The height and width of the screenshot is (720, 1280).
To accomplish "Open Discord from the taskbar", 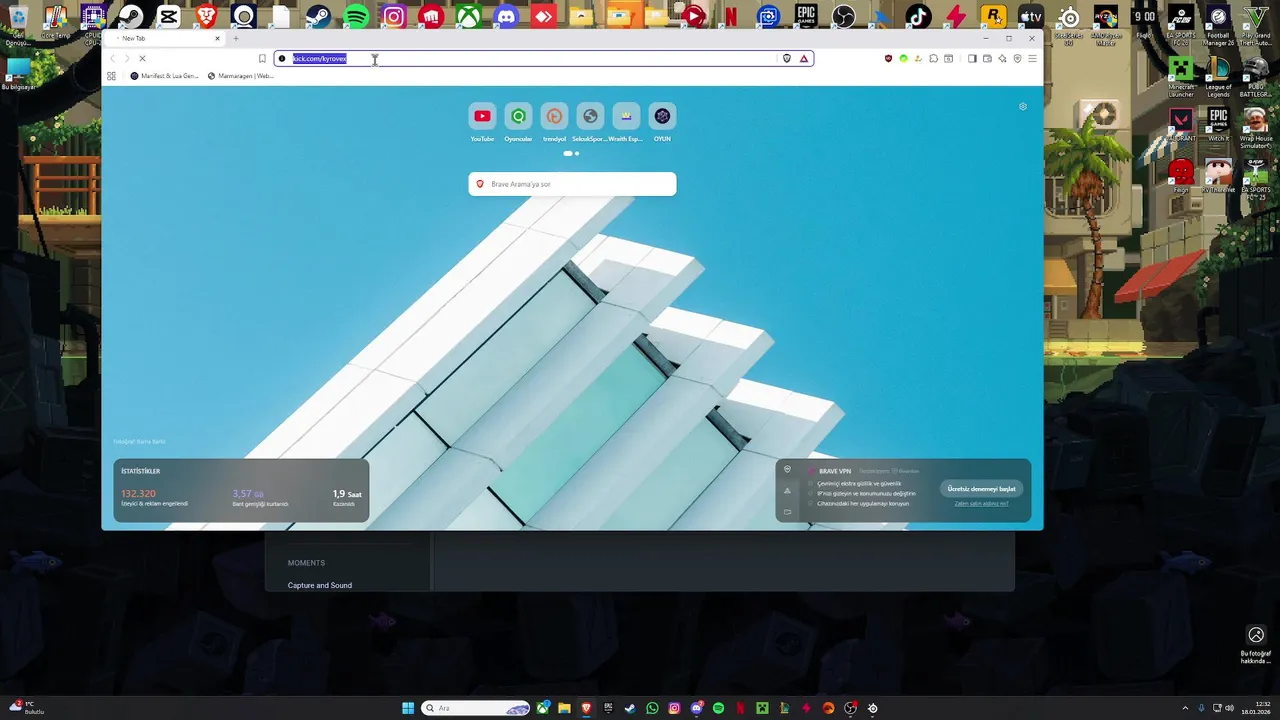I will tap(696, 708).
